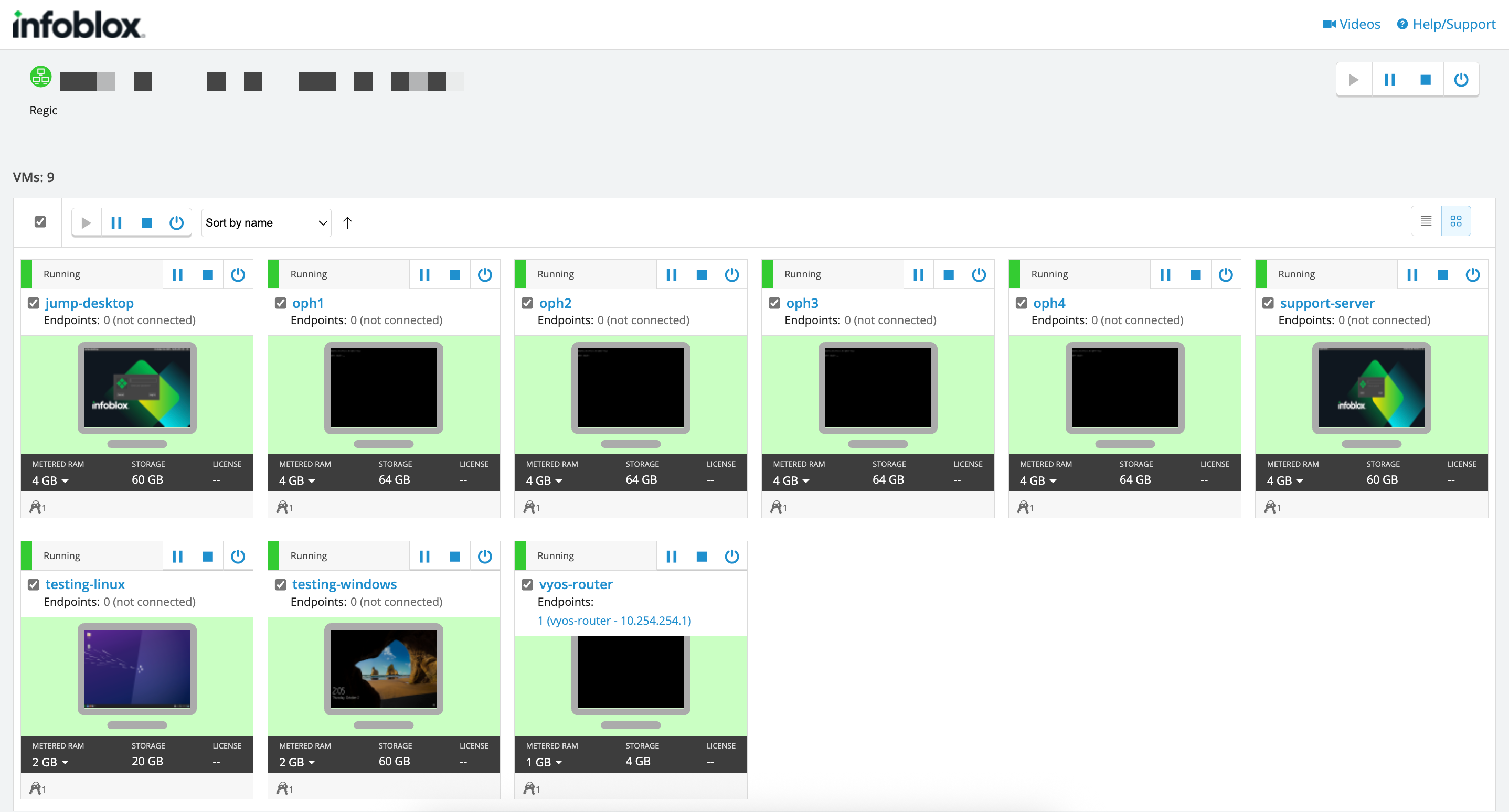Pause the jump-desktop VM

[177, 274]
